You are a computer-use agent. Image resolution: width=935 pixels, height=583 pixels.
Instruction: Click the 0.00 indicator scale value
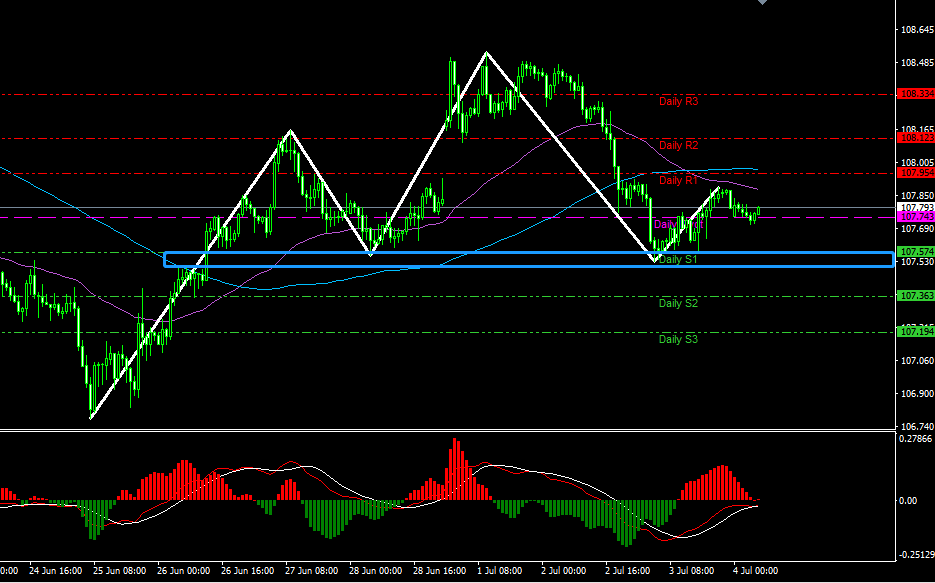[910, 501]
